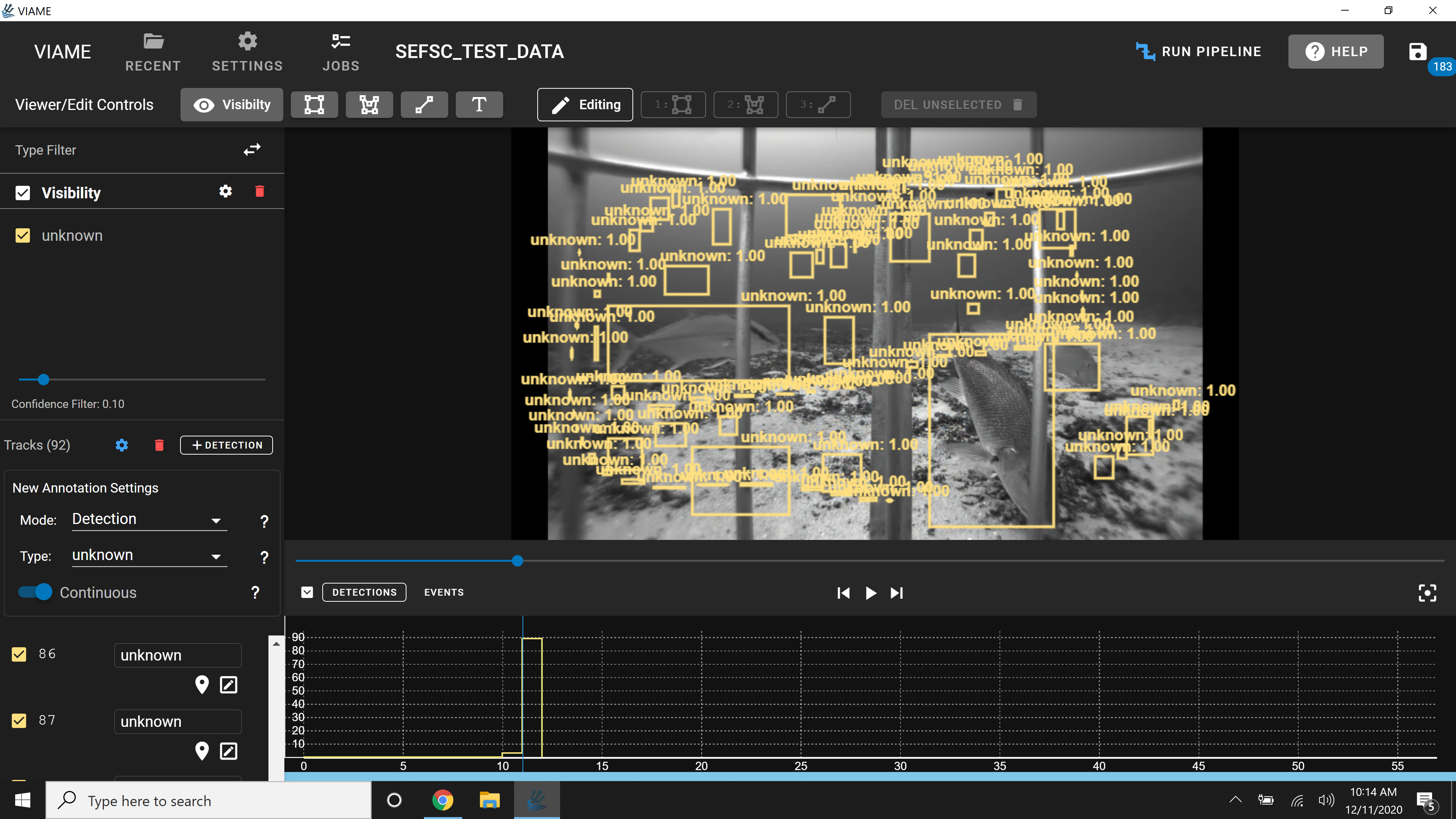The height and width of the screenshot is (819, 1456).
Task: Click the save icon with 183 badge
Action: pos(1417,52)
